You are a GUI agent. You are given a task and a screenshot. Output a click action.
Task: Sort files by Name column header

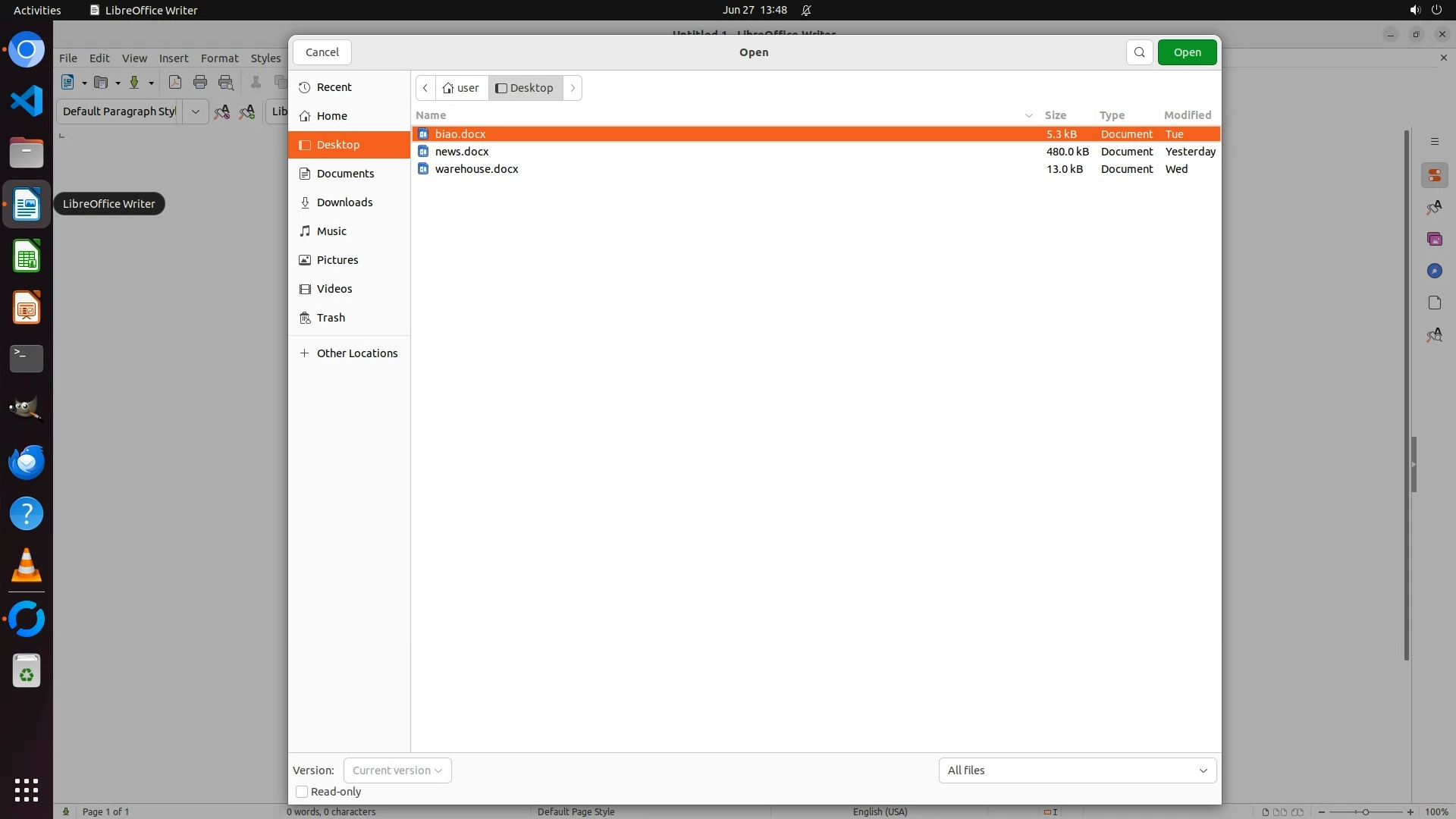[x=431, y=115]
